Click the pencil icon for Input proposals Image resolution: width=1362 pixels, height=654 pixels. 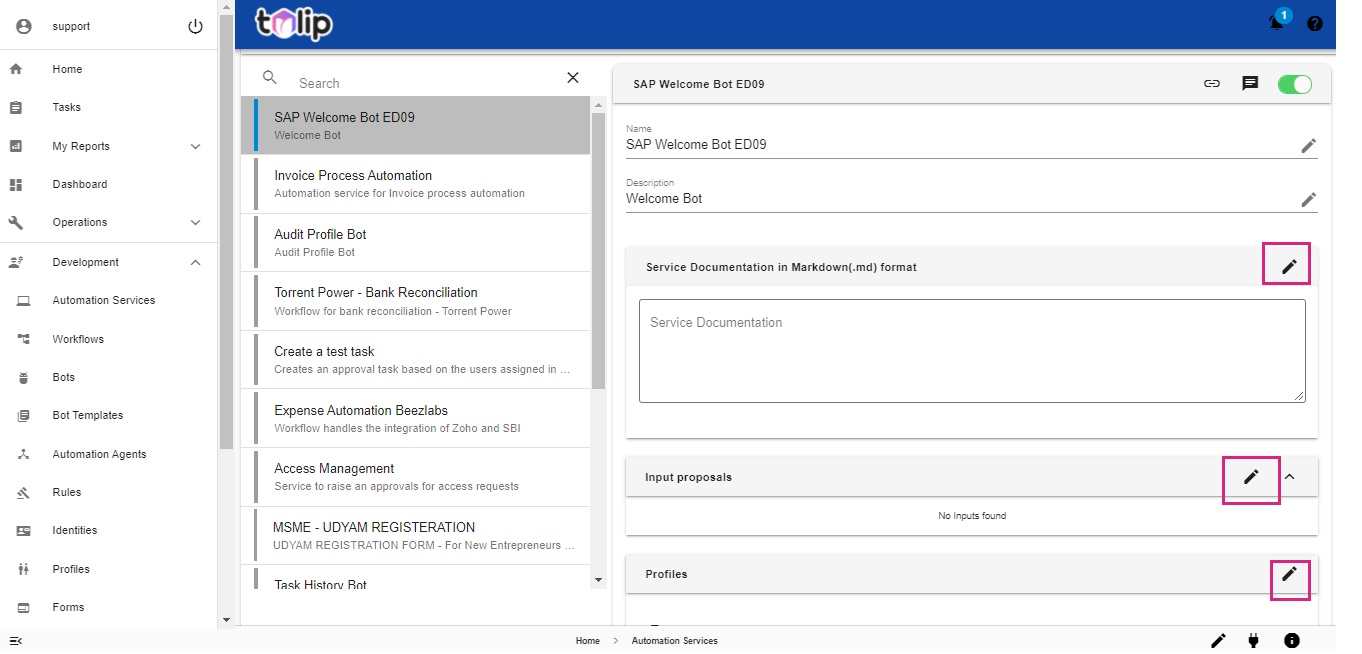tap(1251, 477)
